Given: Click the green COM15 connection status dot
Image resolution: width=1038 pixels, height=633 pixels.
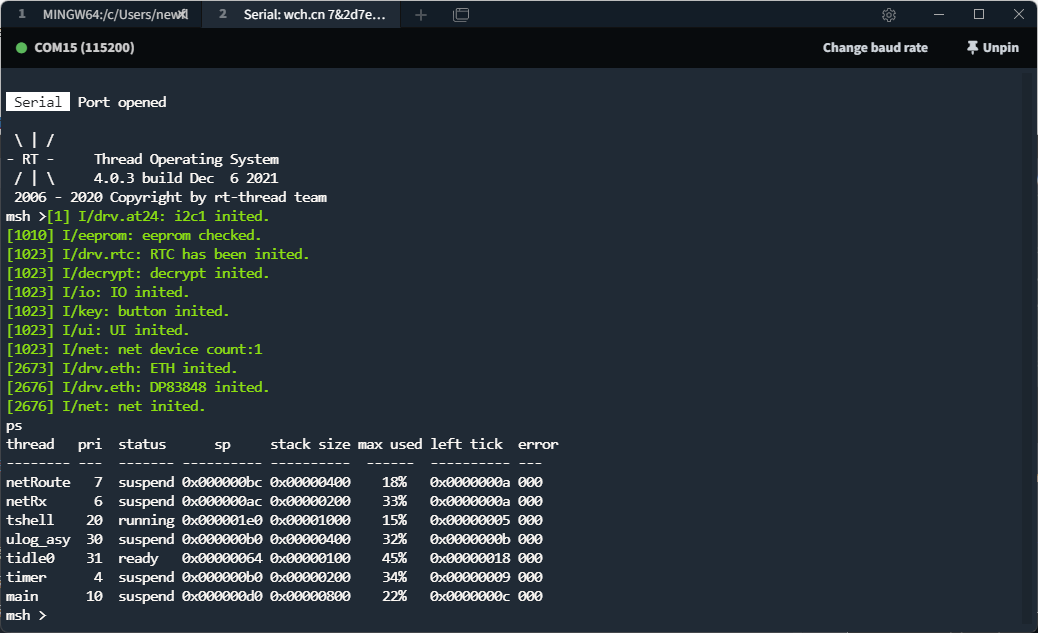Looking at the screenshot, I should [21, 48].
